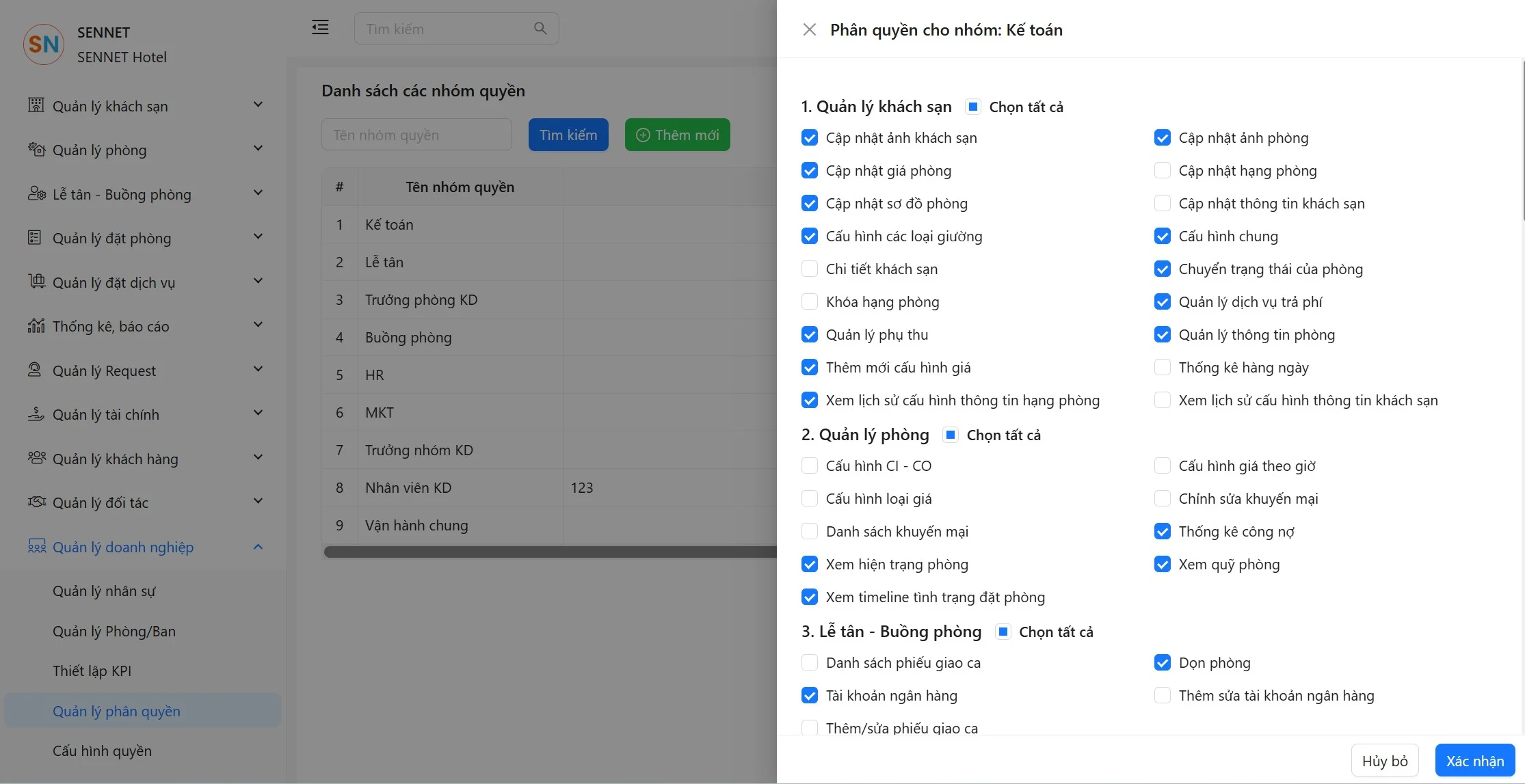Click the Quản lý Request headset icon
Image resolution: width=1525 pixels, height=784 pixels.
(x=34, y=370)
